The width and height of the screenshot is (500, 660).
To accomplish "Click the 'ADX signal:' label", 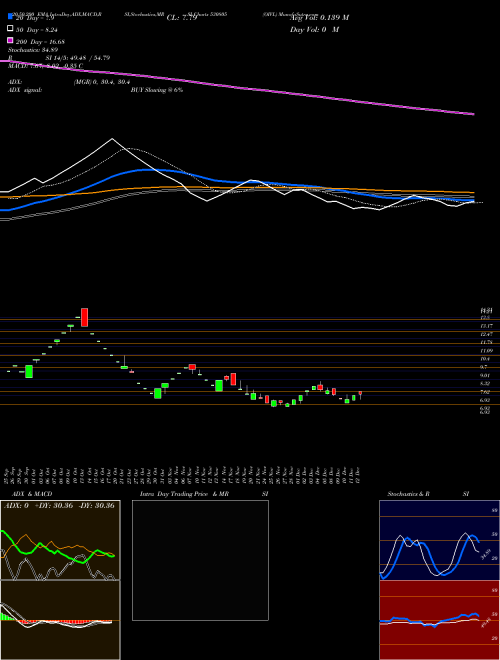I will pyautogui.click(x=25, y=90).
